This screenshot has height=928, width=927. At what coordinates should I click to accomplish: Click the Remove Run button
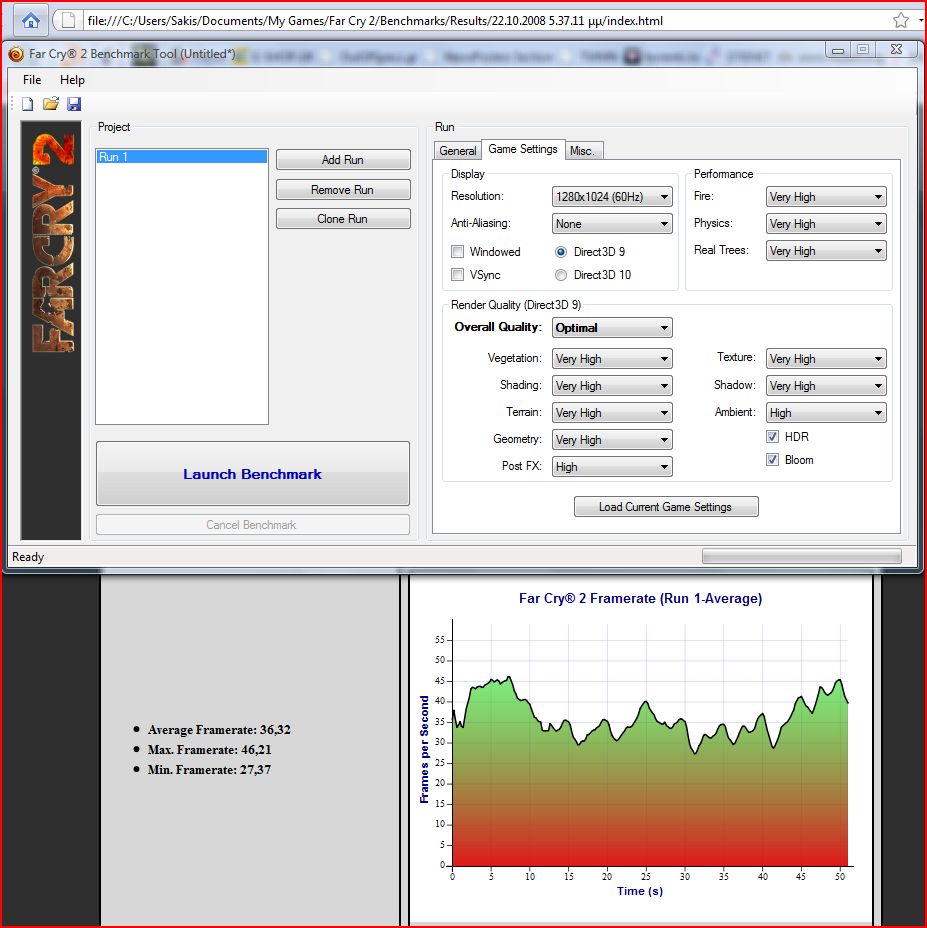(x=343, y=190)
